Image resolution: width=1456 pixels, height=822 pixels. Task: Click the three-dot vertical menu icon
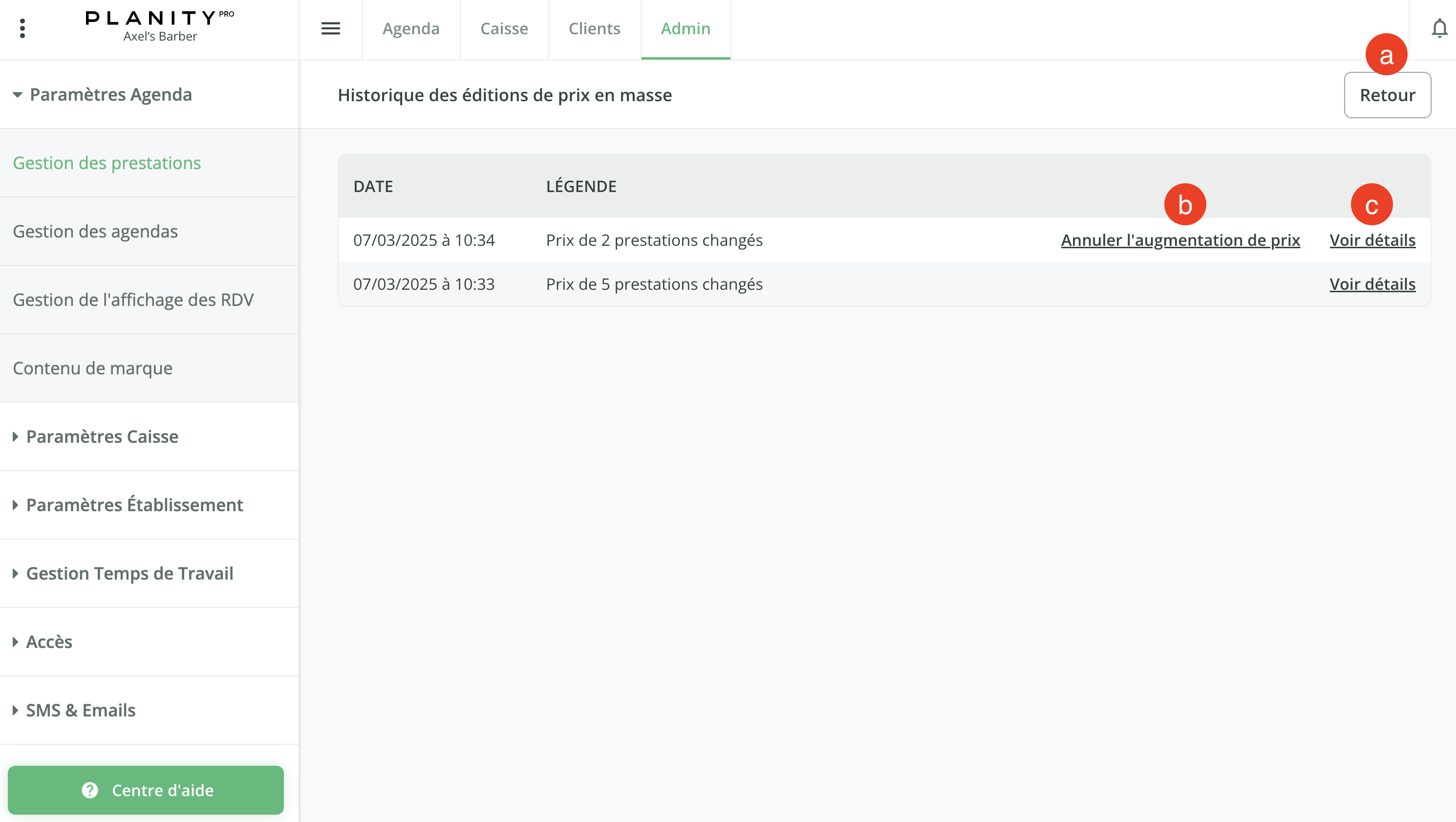point(22,28)
